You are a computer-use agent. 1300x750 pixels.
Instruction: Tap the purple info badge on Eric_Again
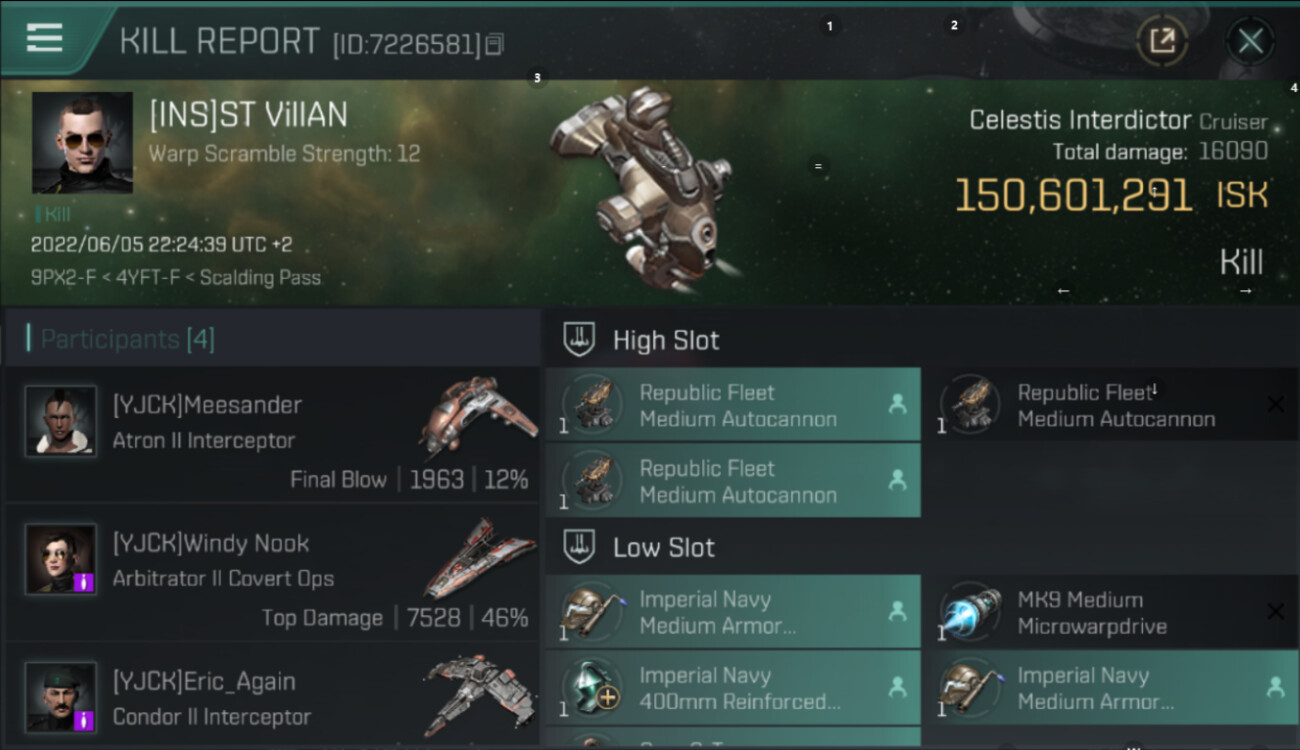pos(84,719)
